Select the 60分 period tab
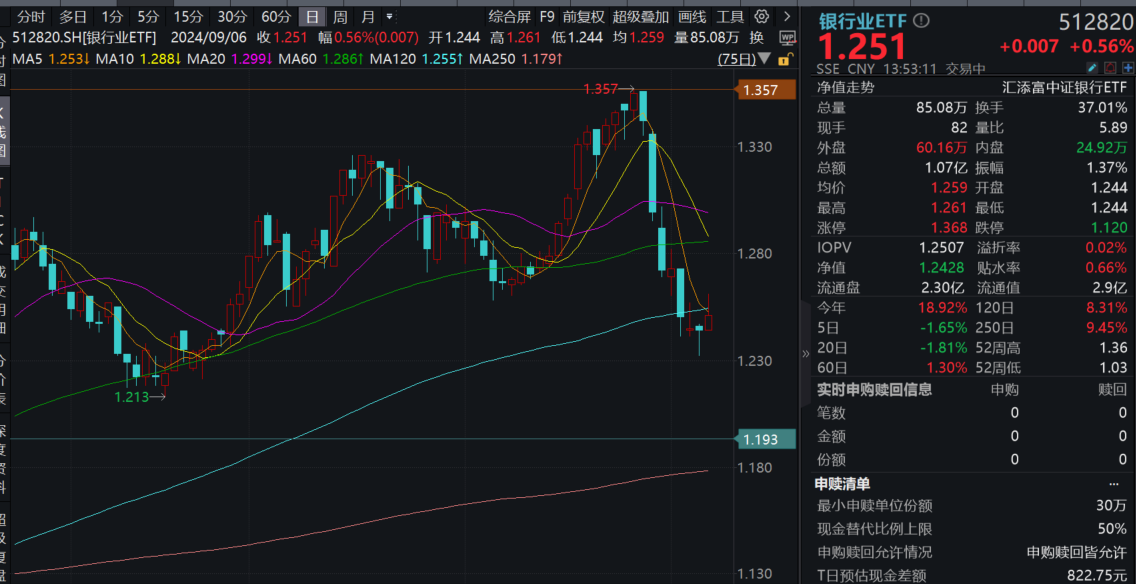 pos(275,16)
